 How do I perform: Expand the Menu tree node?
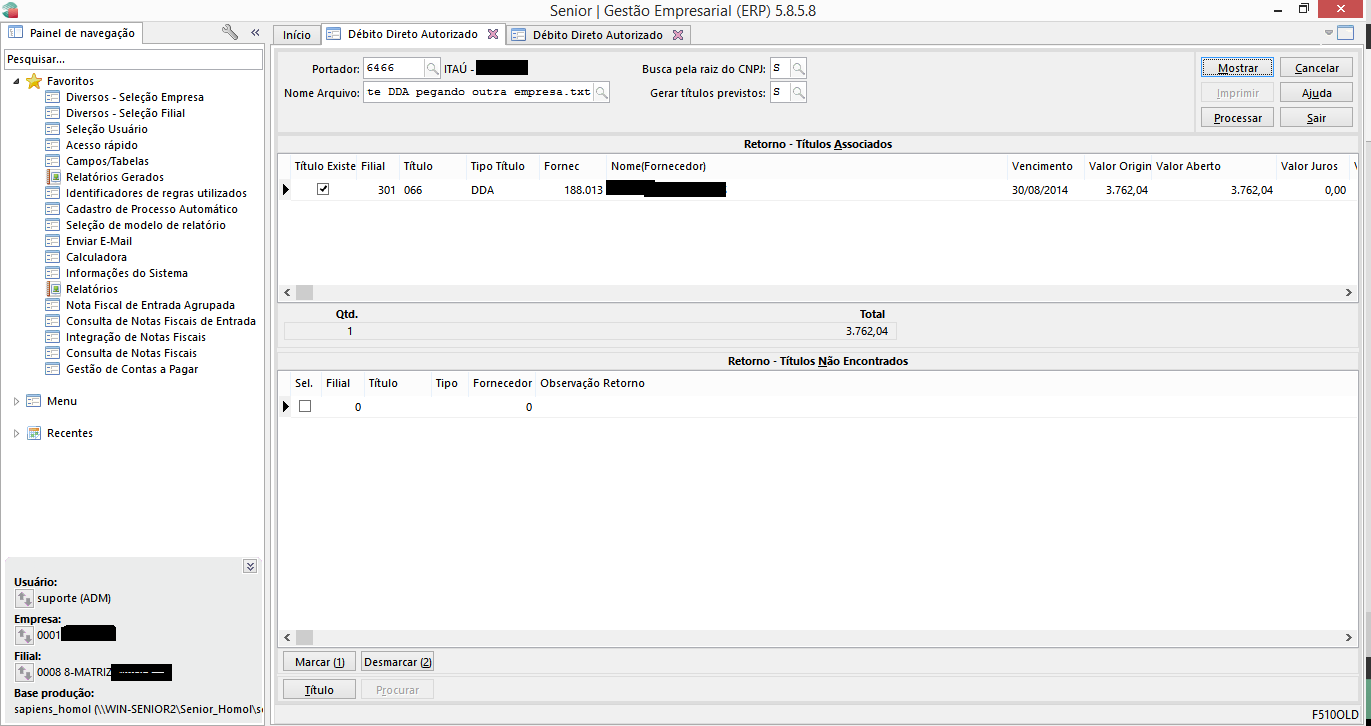(x=16, y=401)
